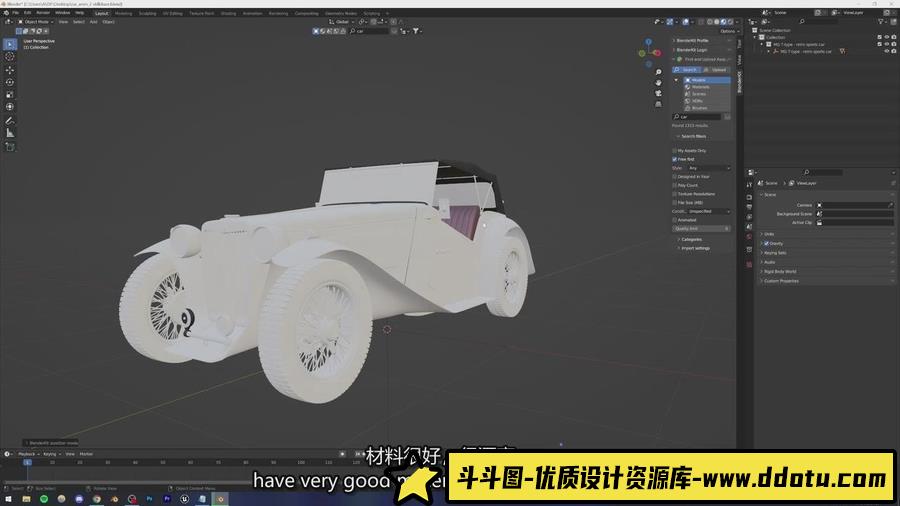This screenshot has height=506, width=900.
Task: Open the Window menu
Action: [63, 13]
